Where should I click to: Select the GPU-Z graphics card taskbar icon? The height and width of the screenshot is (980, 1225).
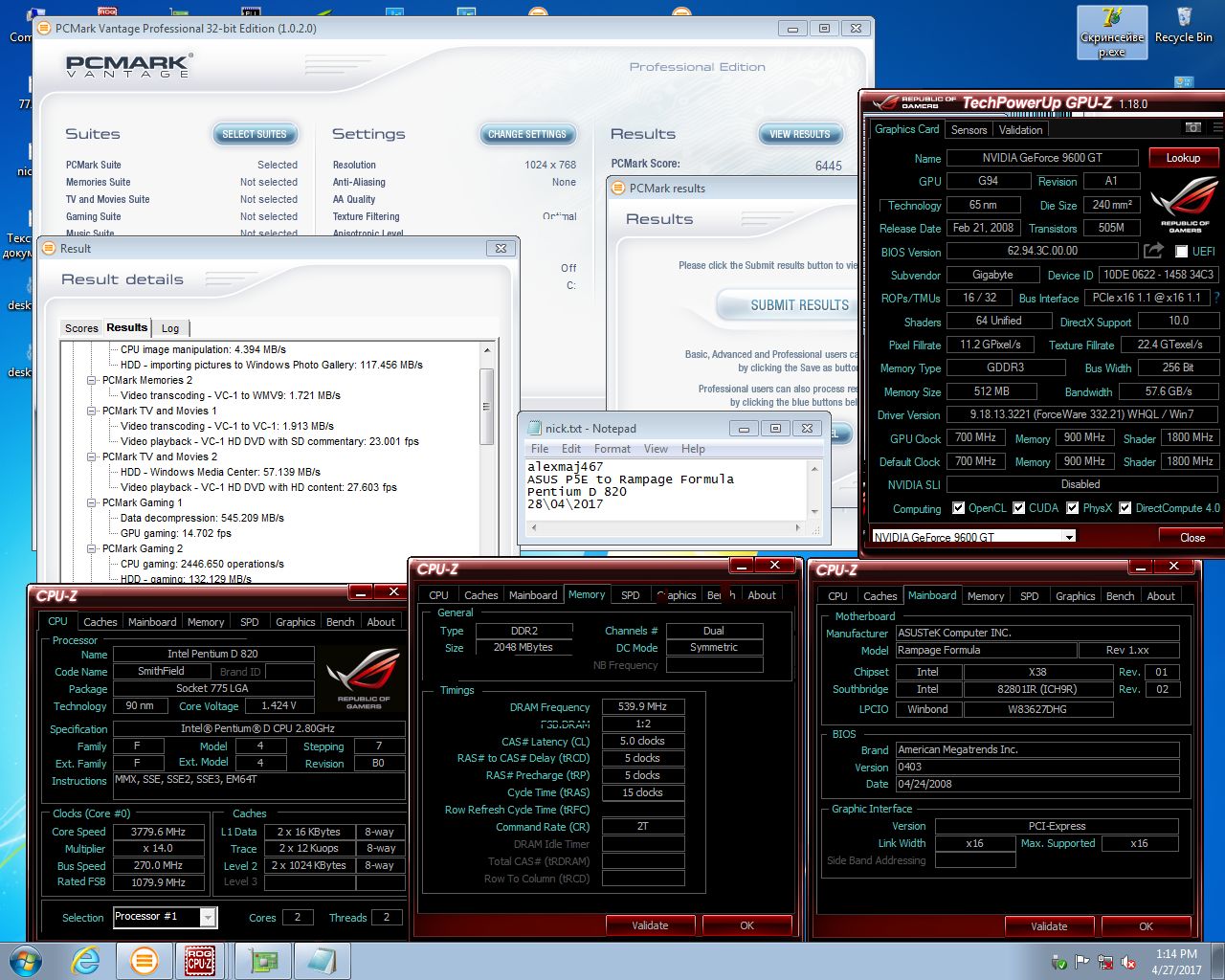click(x=263, y=960)
